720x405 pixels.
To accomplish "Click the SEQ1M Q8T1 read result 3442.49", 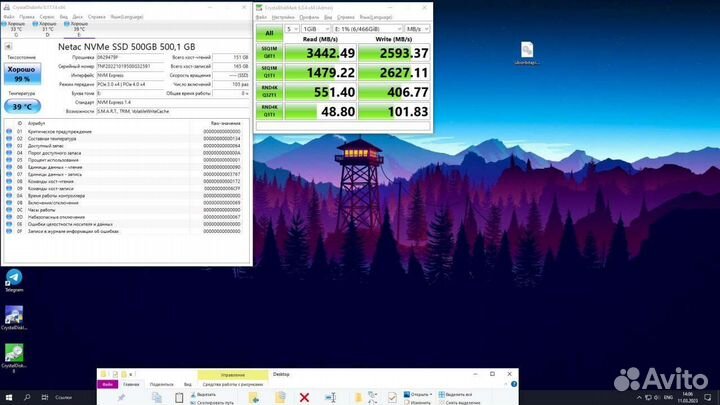I will point(320,53).
